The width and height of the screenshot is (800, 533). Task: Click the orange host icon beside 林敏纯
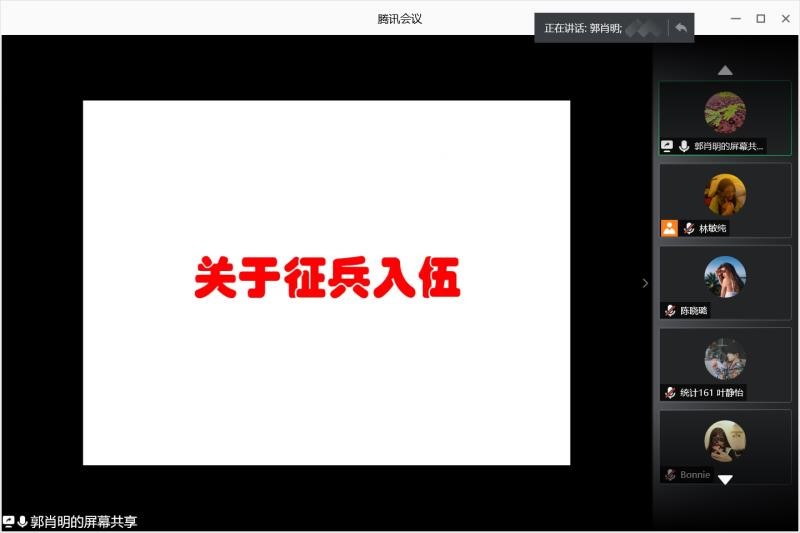pos(669,228)
